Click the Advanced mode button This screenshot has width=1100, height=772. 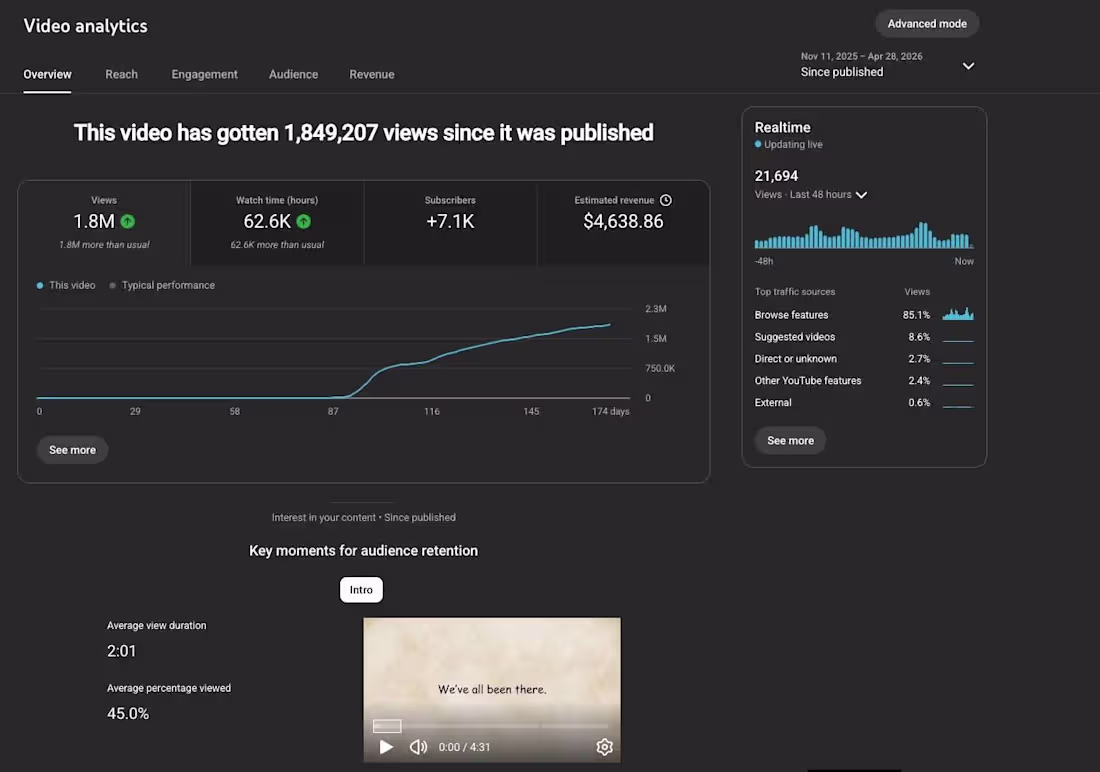pos(927,24)
